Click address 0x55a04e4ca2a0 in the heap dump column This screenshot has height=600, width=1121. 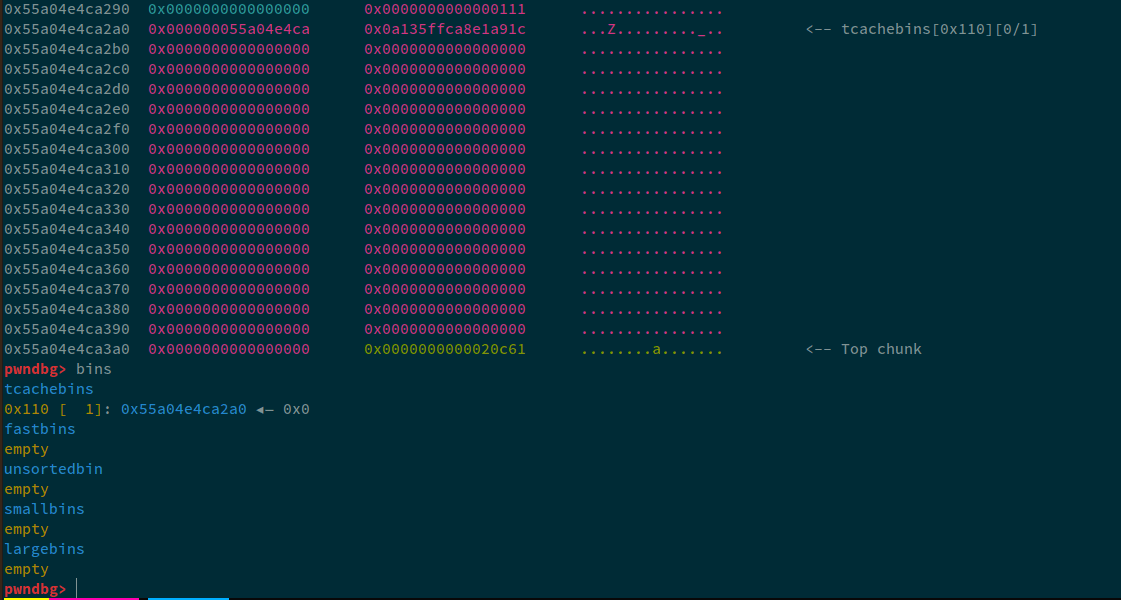pos(67,30)
